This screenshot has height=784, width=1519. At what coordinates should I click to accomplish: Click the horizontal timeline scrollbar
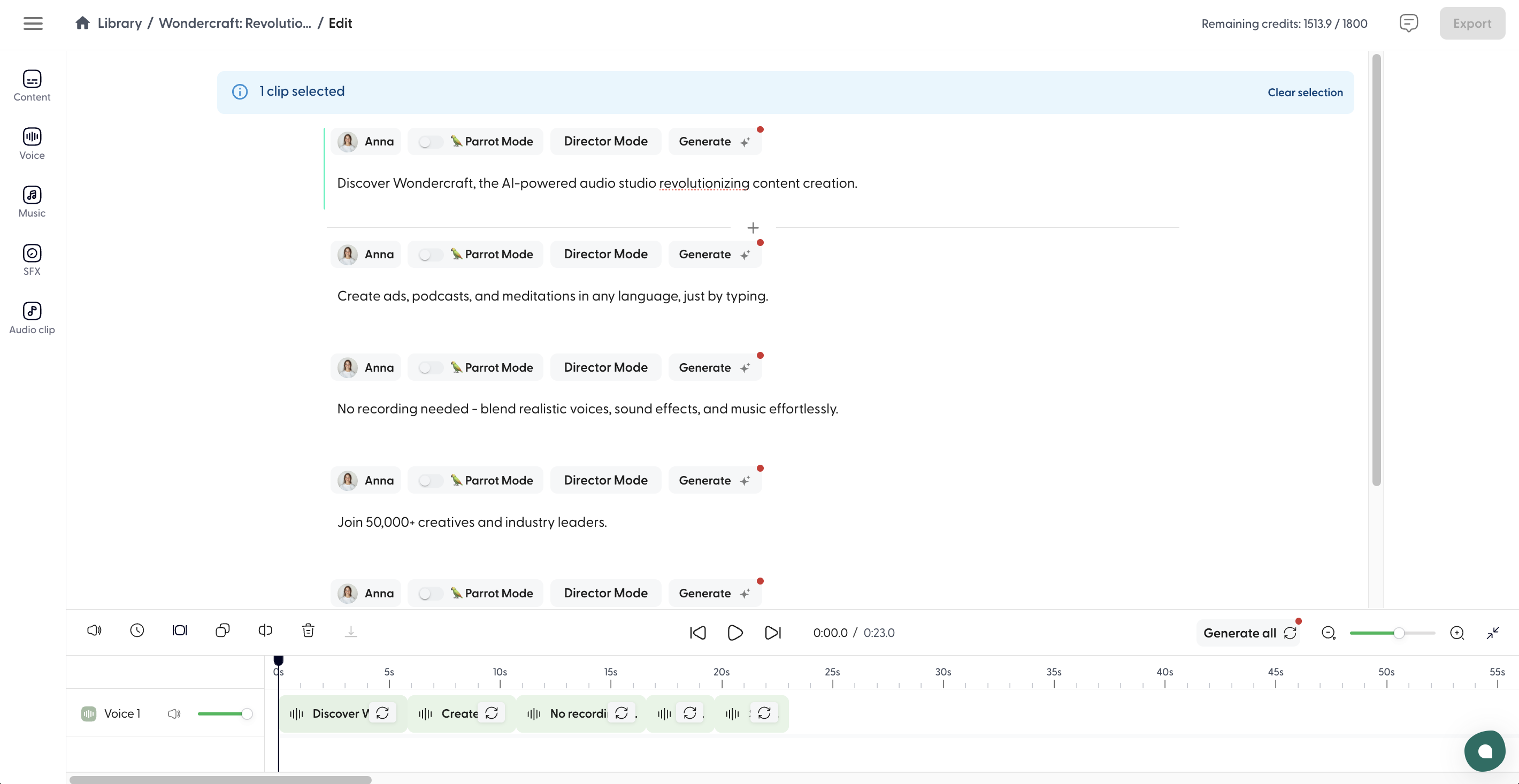click(220, 779)
